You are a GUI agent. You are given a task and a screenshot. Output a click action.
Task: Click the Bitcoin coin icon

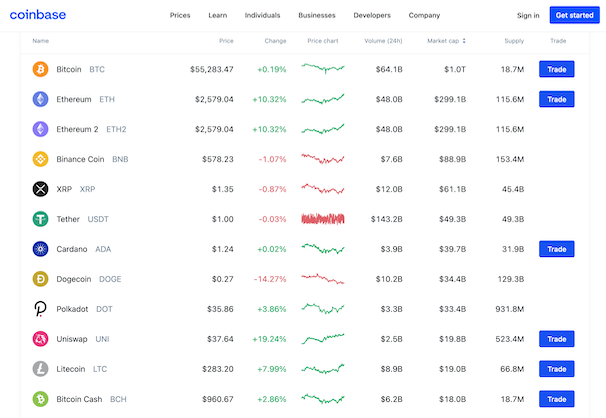pyautogui.click(x=40, y=69)
